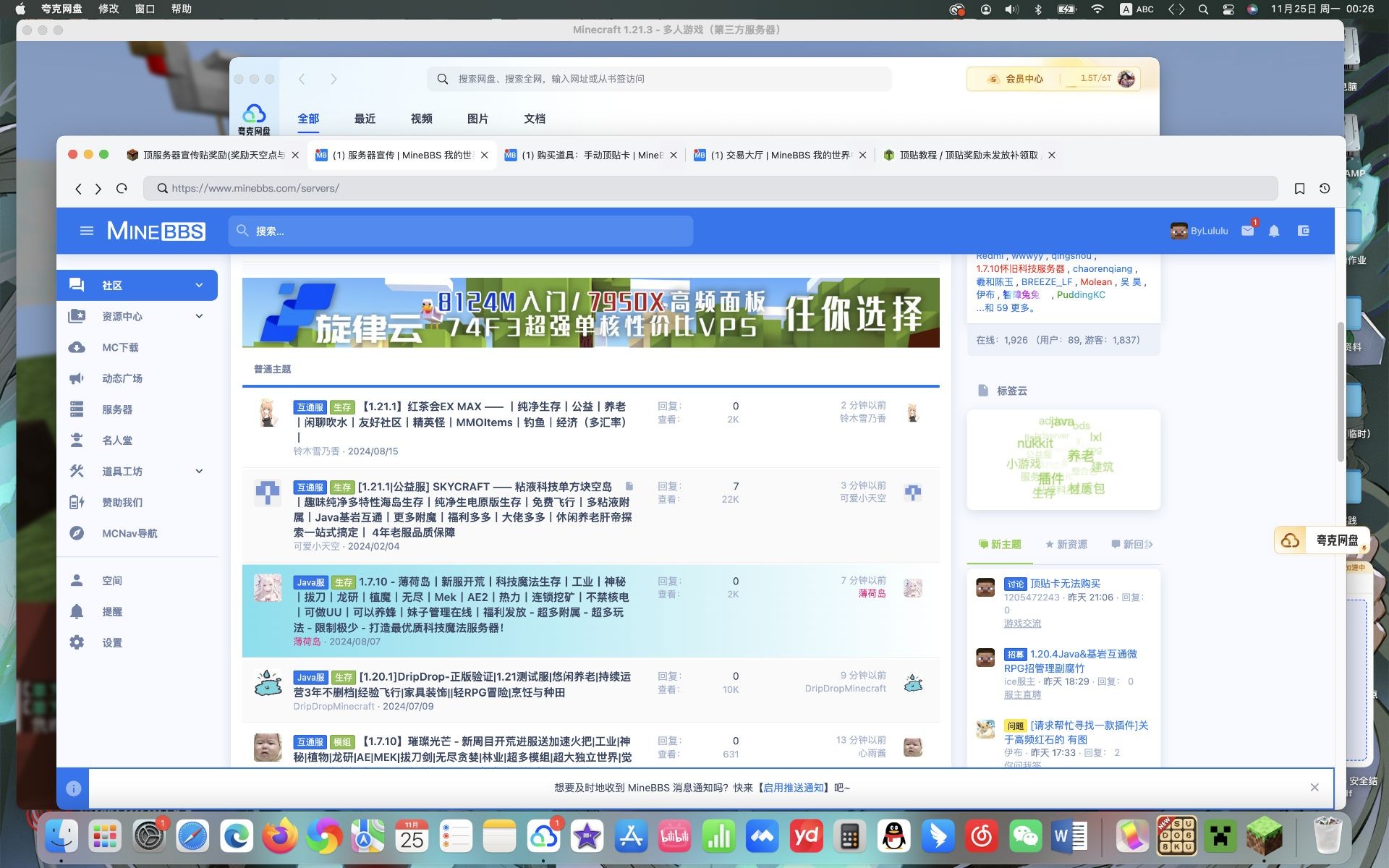The width and height of the screenshot is (1389, 868).
Task: Select 视频 tab in 夸克网盘 window
Action: [x=421, y=119]
